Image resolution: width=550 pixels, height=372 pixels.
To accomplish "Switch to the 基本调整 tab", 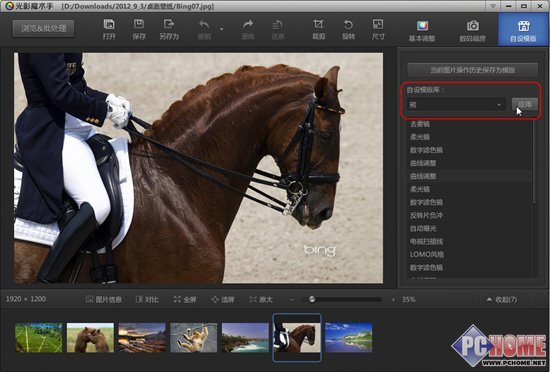I will (x=422, y=31).
